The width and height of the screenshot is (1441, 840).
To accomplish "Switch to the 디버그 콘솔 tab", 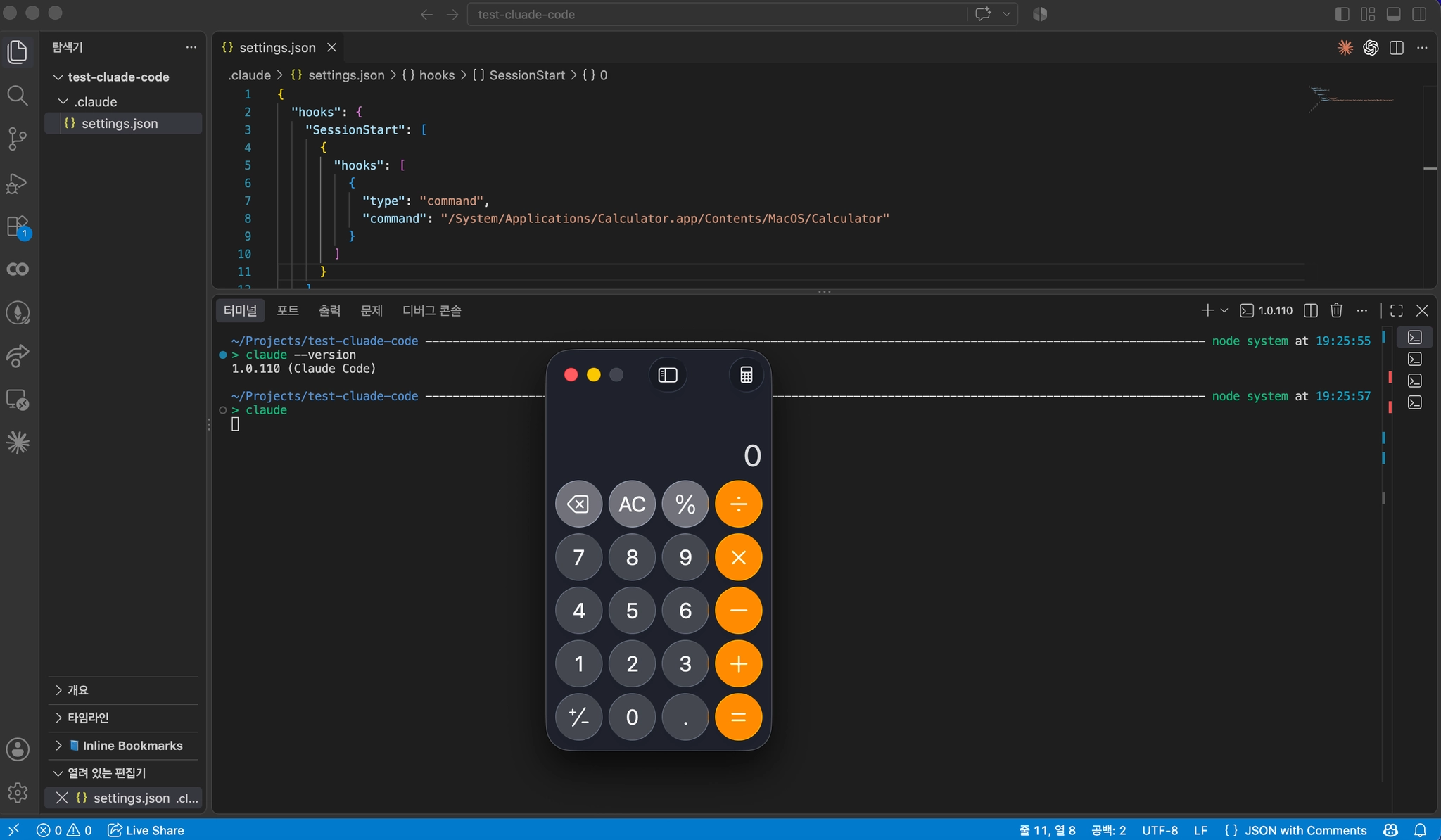I will pos(431,310).
